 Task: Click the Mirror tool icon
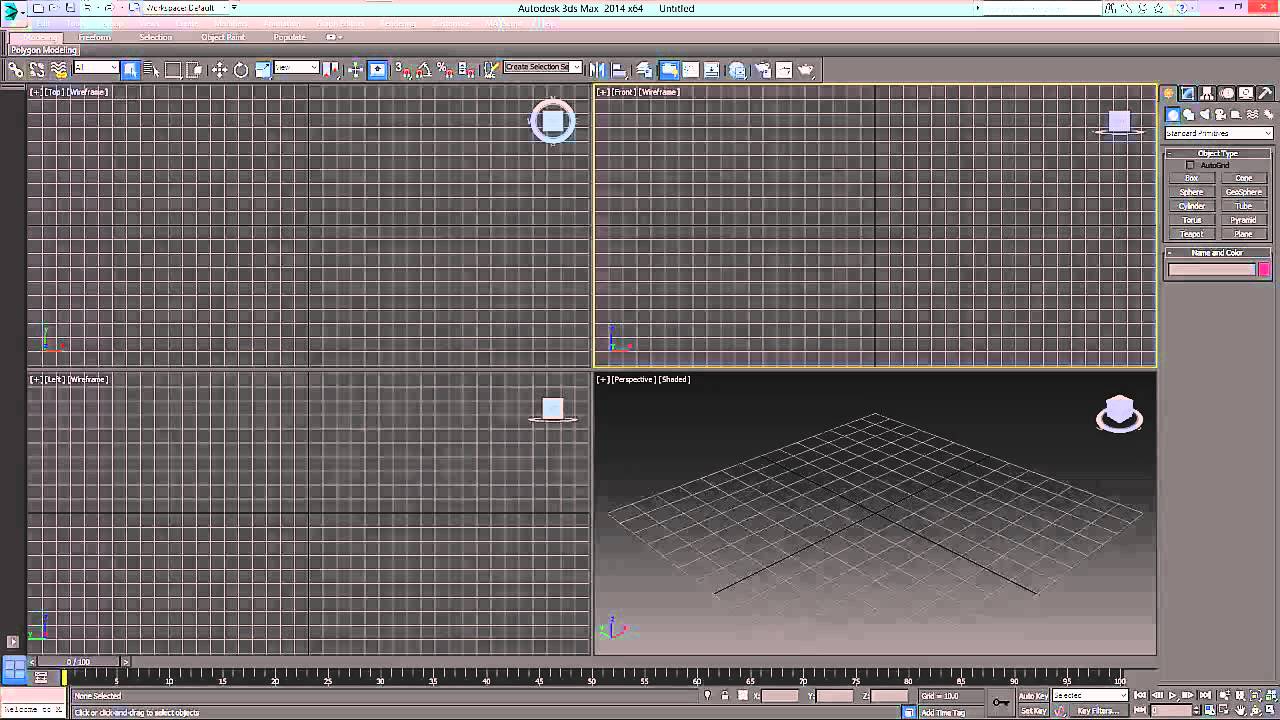pos(597,70)
